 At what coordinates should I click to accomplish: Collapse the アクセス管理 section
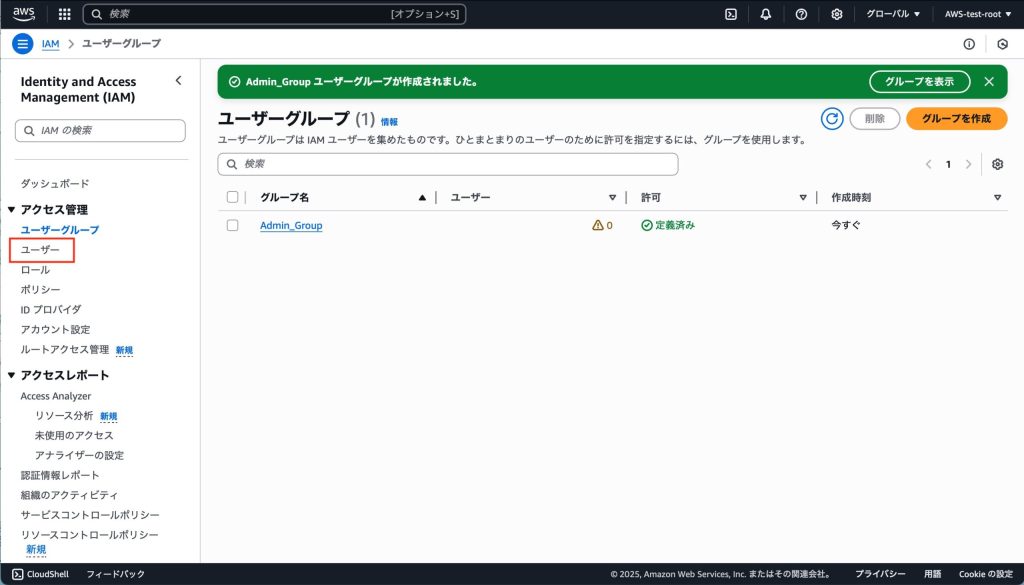[11, 210]
